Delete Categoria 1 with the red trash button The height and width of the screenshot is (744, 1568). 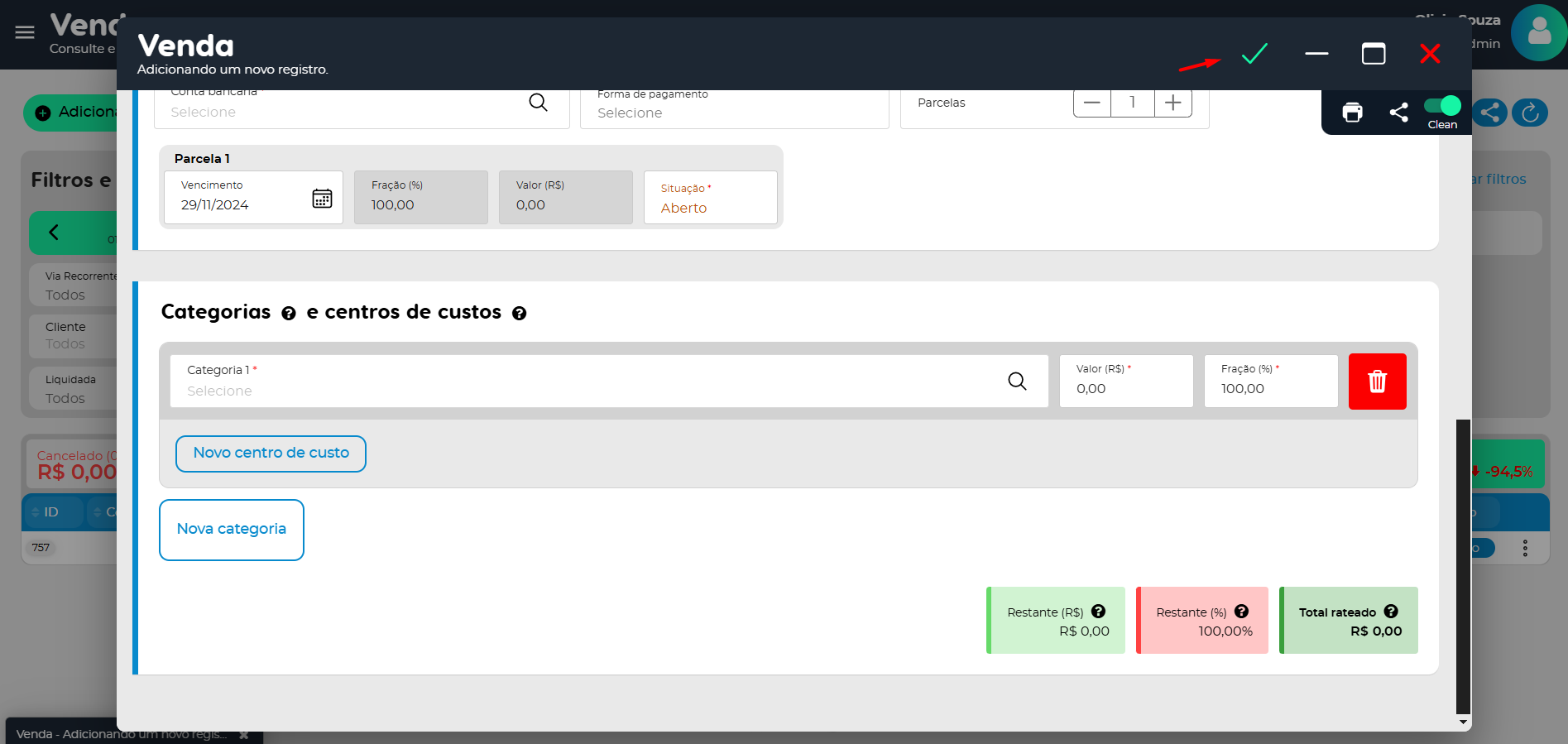pos(1377,382)
